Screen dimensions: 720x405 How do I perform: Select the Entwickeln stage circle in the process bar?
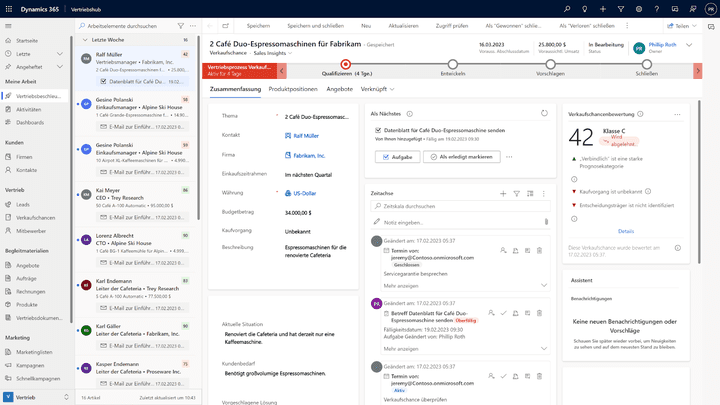tap(452, 67)
